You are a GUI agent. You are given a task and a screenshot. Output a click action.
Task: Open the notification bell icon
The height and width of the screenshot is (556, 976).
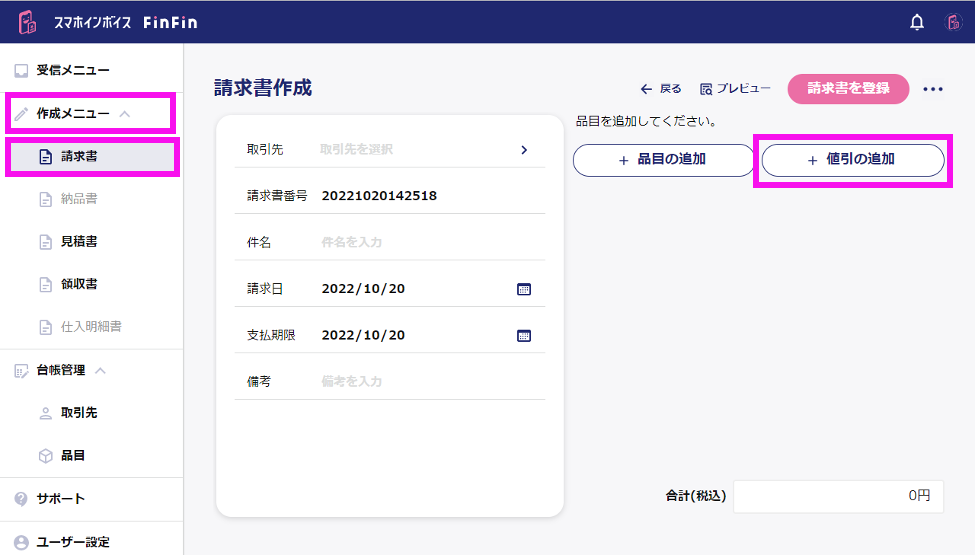point(917,22)
